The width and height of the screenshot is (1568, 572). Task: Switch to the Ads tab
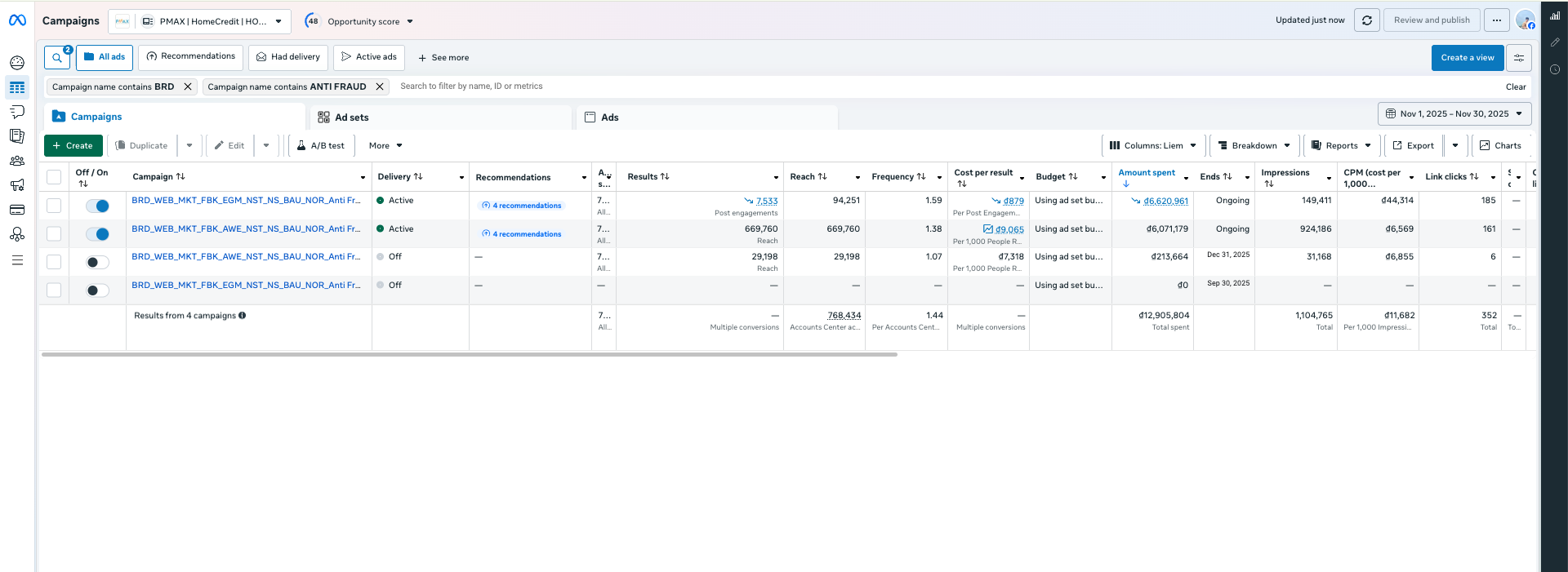tap(609, 118)
